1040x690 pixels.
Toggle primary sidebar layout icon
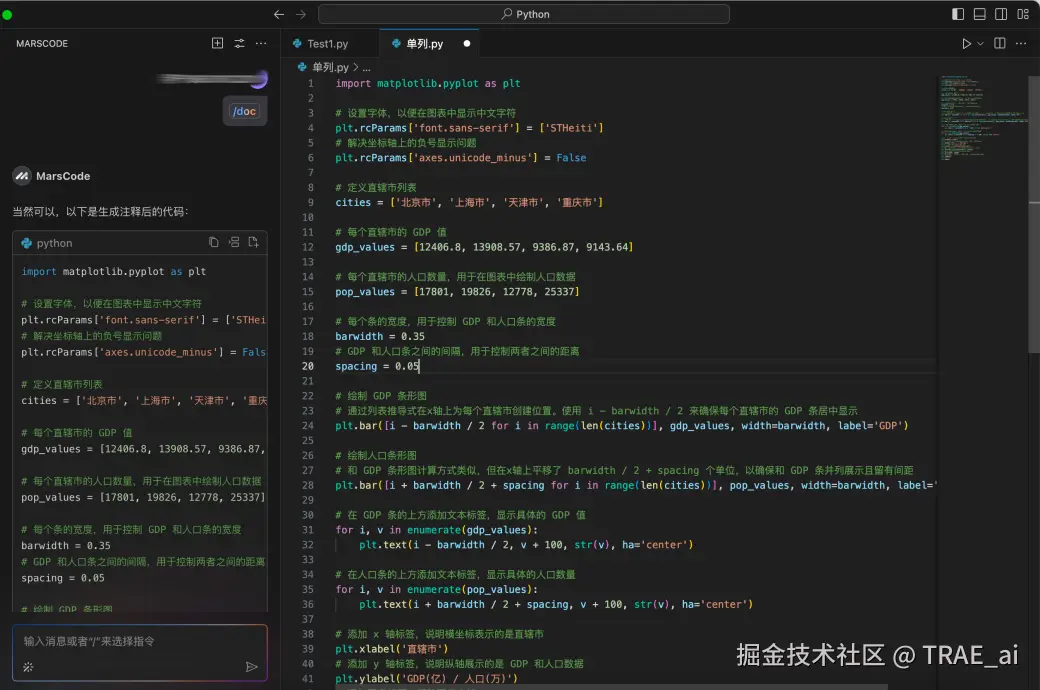coord(958,14)
